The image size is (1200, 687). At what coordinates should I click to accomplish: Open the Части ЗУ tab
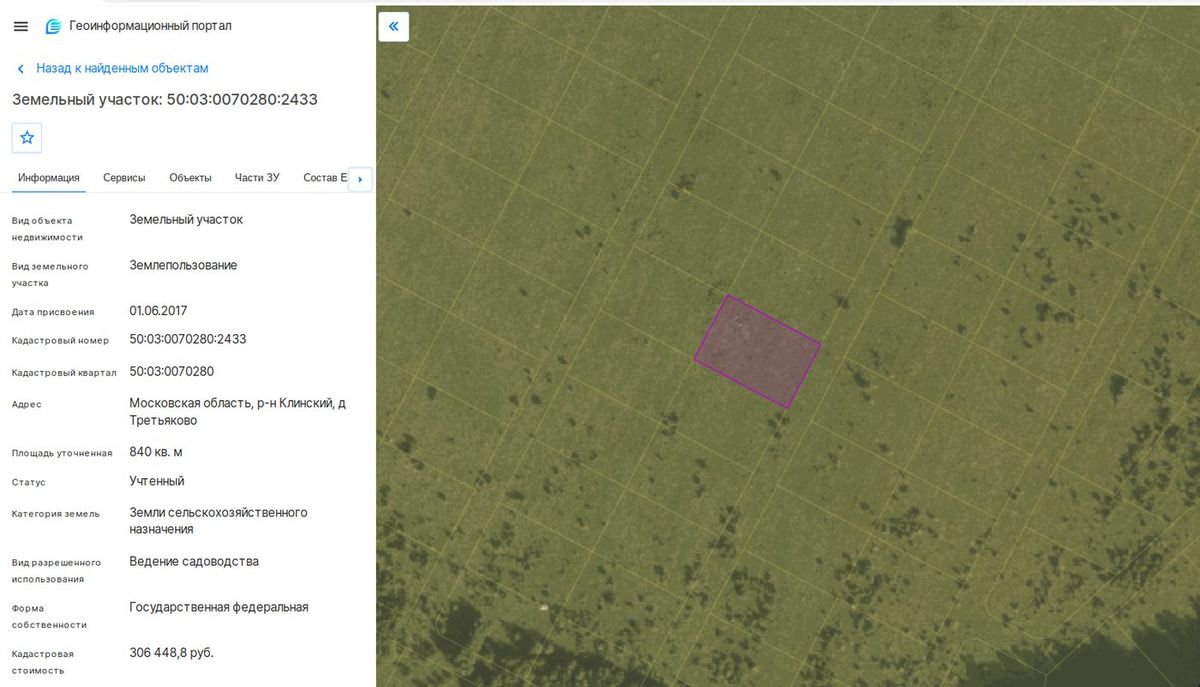pyautogui.click(x=257, y=178)
